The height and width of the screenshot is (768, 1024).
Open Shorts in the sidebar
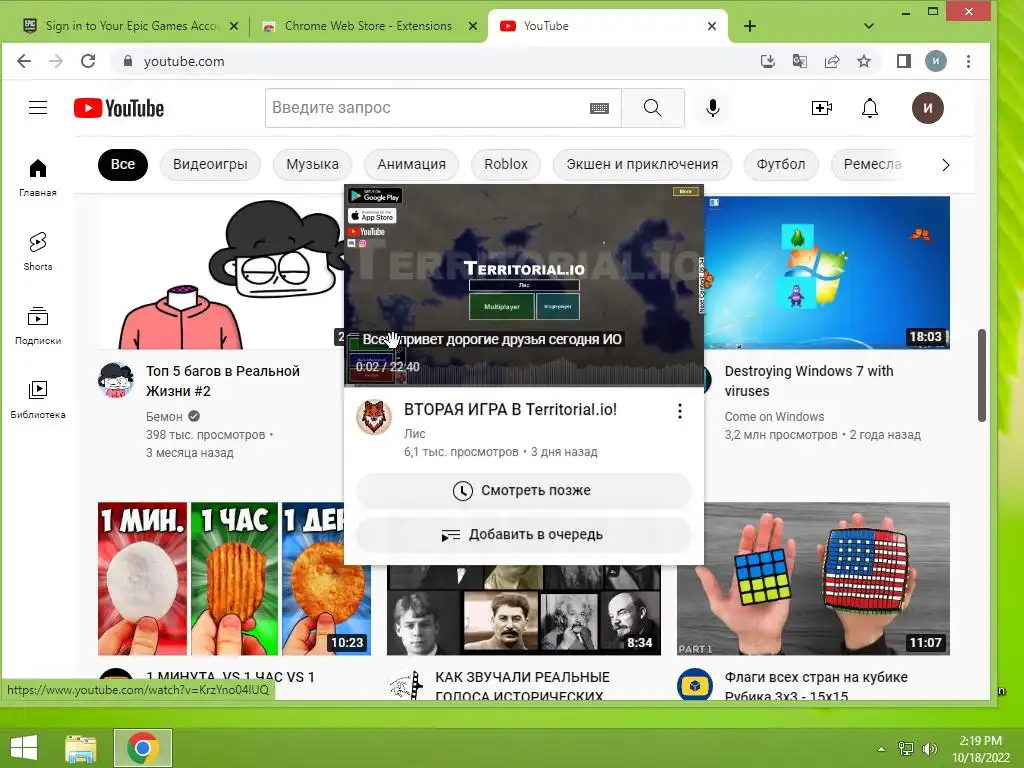[x=38, y=251]
